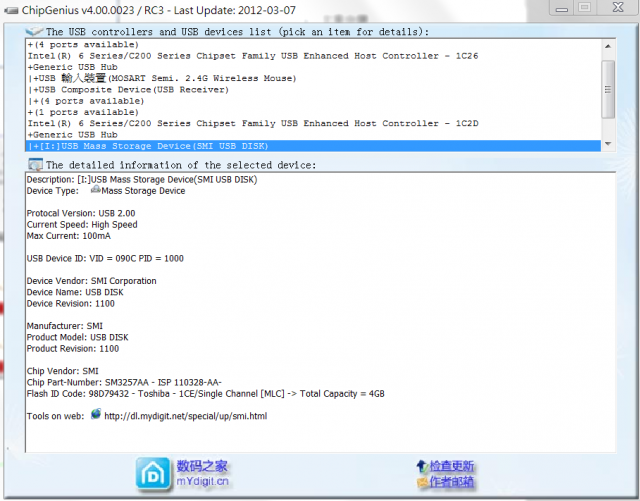Click the 'Description: [I:]USB Mass Storage Device' line

click(x=142, y=180)
